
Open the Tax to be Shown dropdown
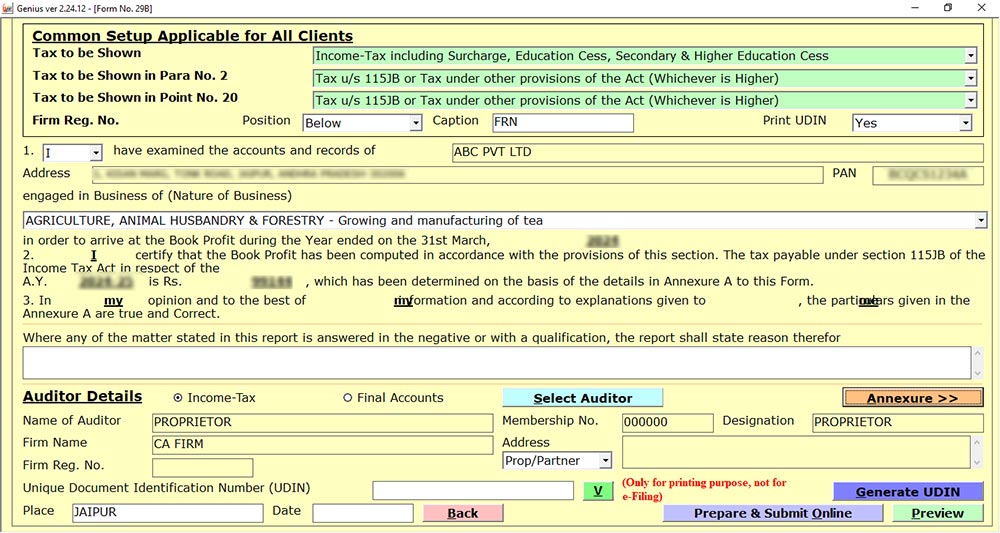tap(970, 56)
